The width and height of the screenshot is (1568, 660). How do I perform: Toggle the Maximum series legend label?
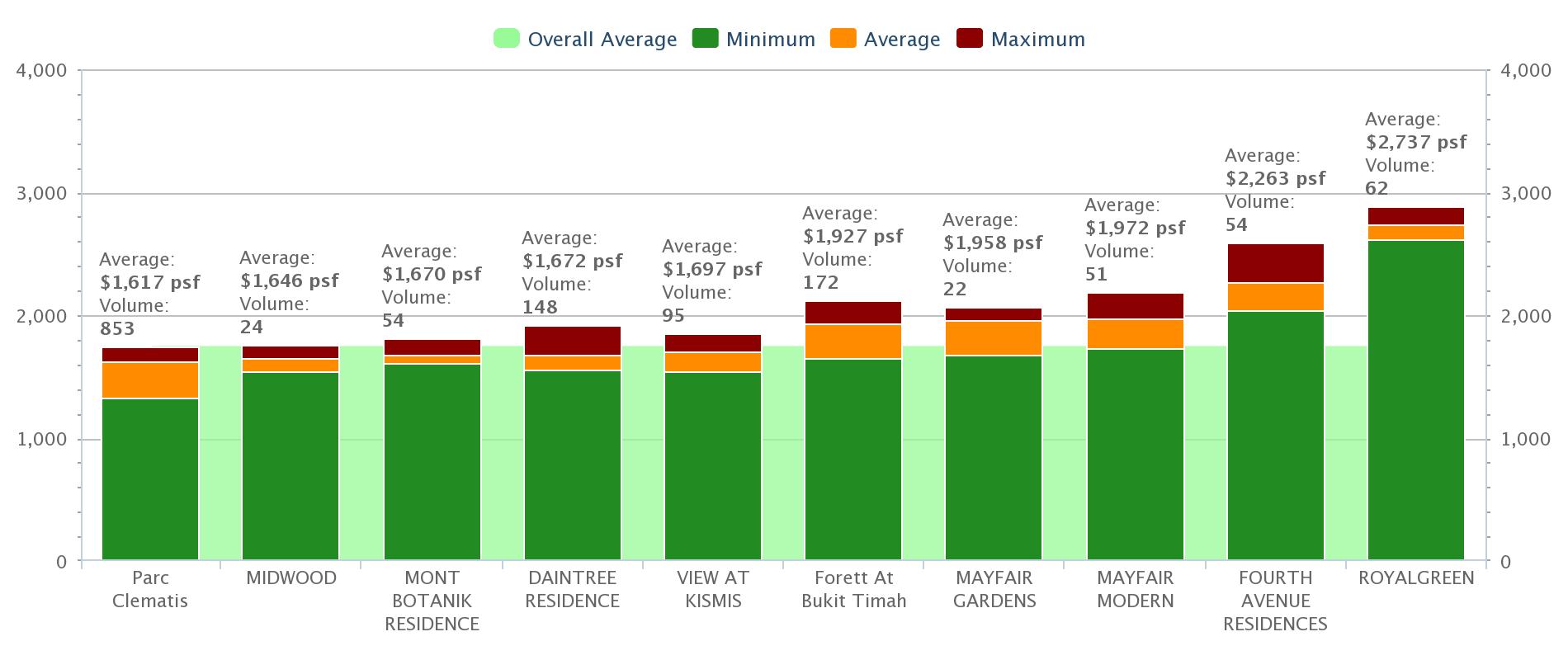click(1037, 40)
